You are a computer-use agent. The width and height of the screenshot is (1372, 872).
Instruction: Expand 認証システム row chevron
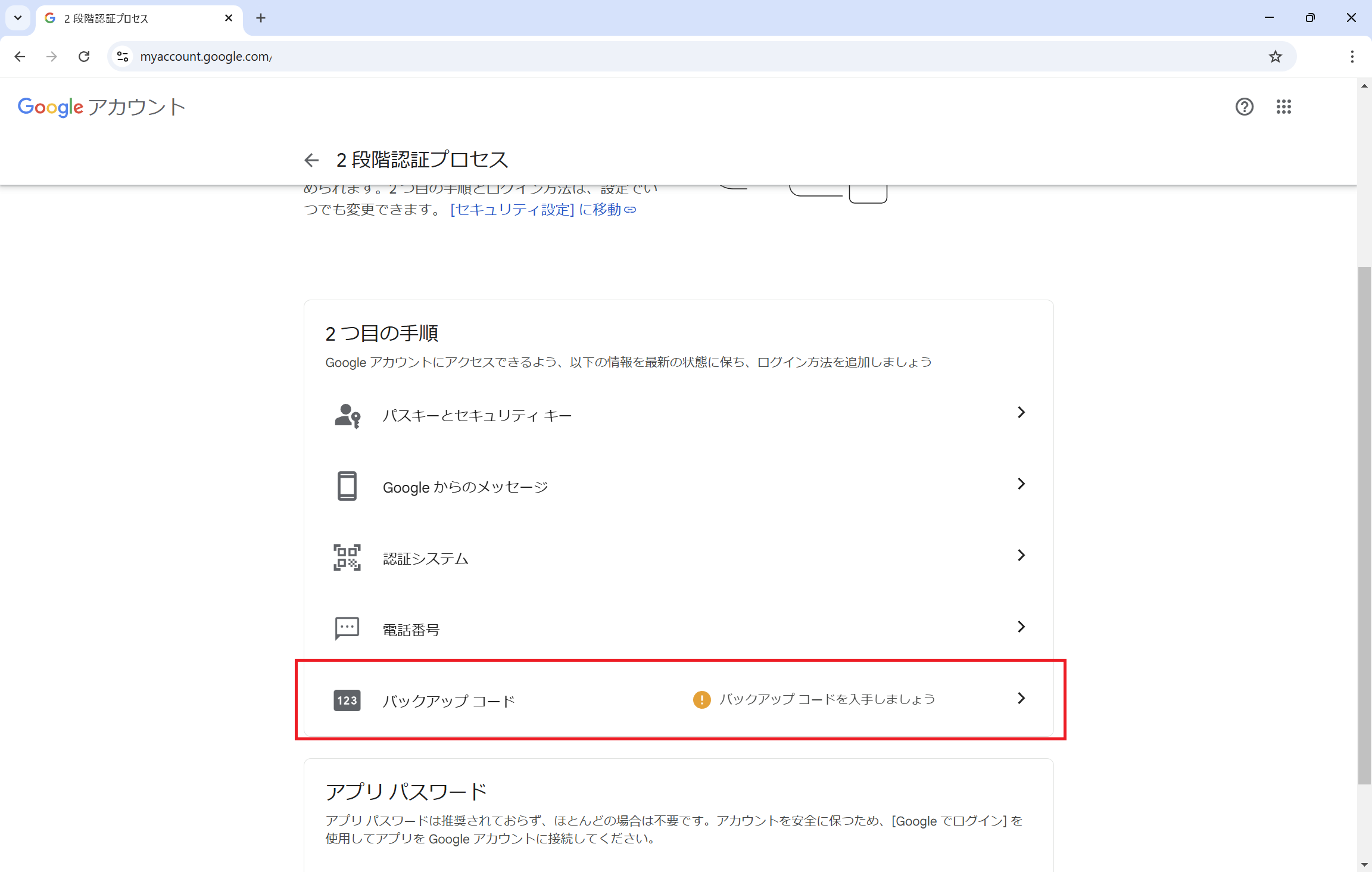click(x=1021, y=555)
